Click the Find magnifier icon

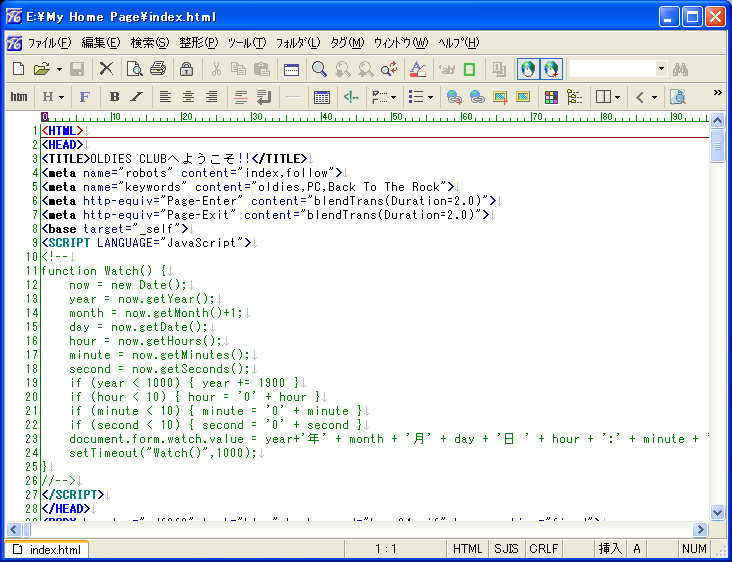[319, 69]
